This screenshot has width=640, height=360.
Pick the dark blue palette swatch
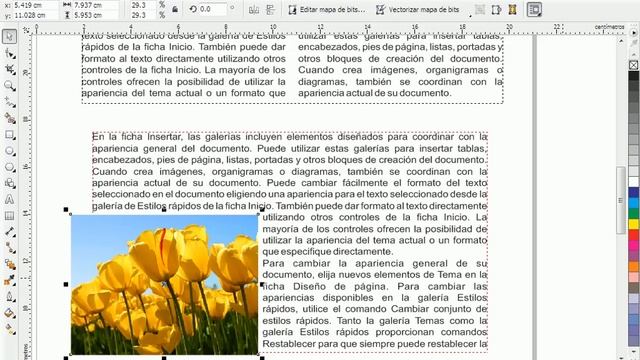[x=633, y=192]
